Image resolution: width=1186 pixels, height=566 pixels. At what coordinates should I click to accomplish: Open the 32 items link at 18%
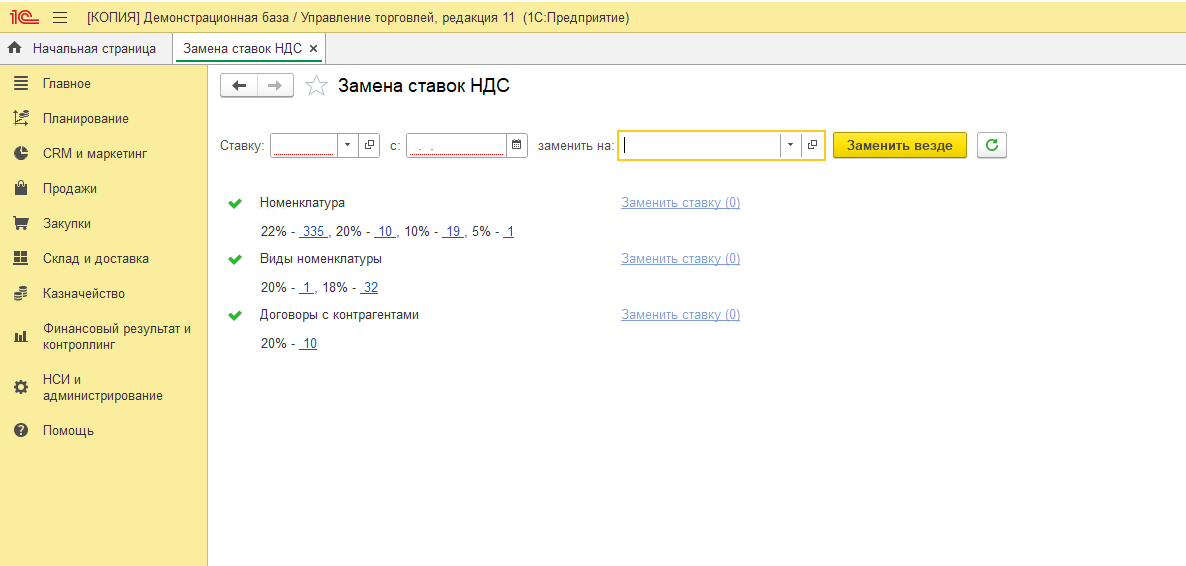coord(370,288)
